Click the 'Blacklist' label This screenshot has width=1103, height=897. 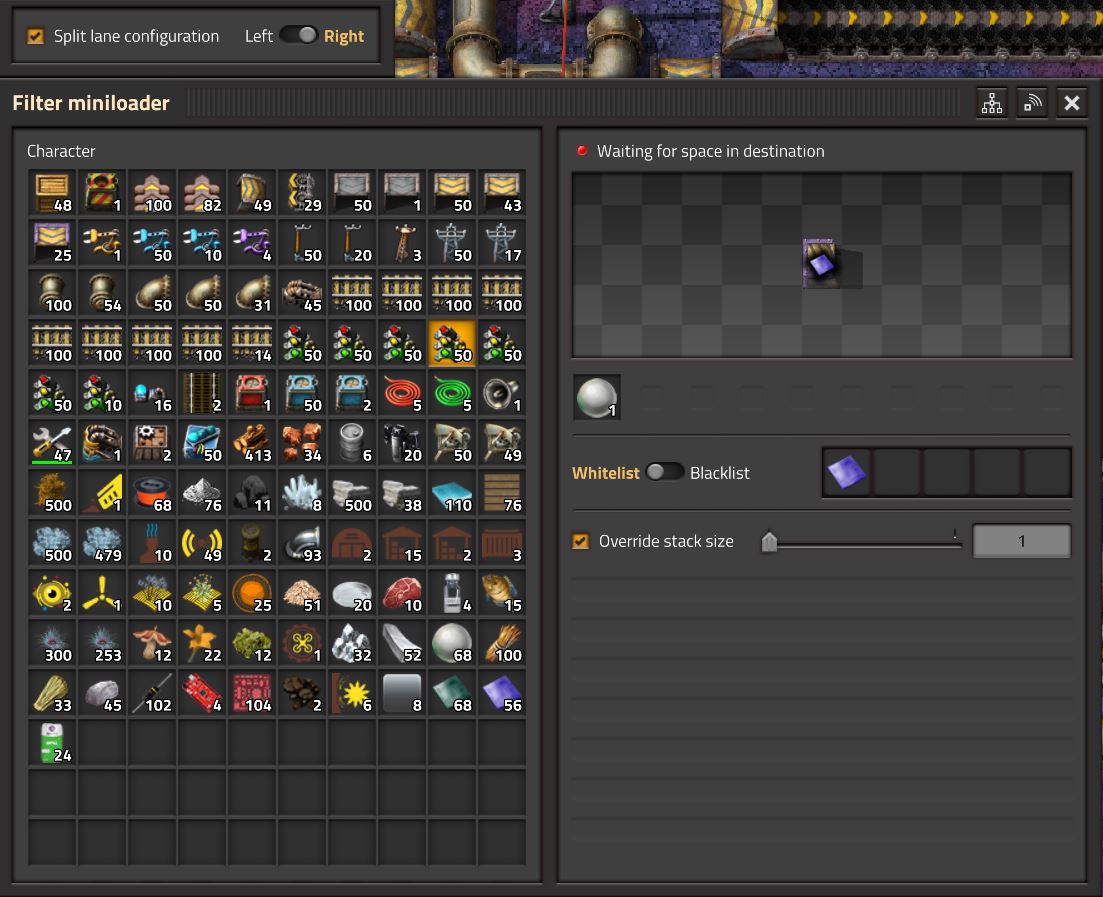click(x=720, y=473)
